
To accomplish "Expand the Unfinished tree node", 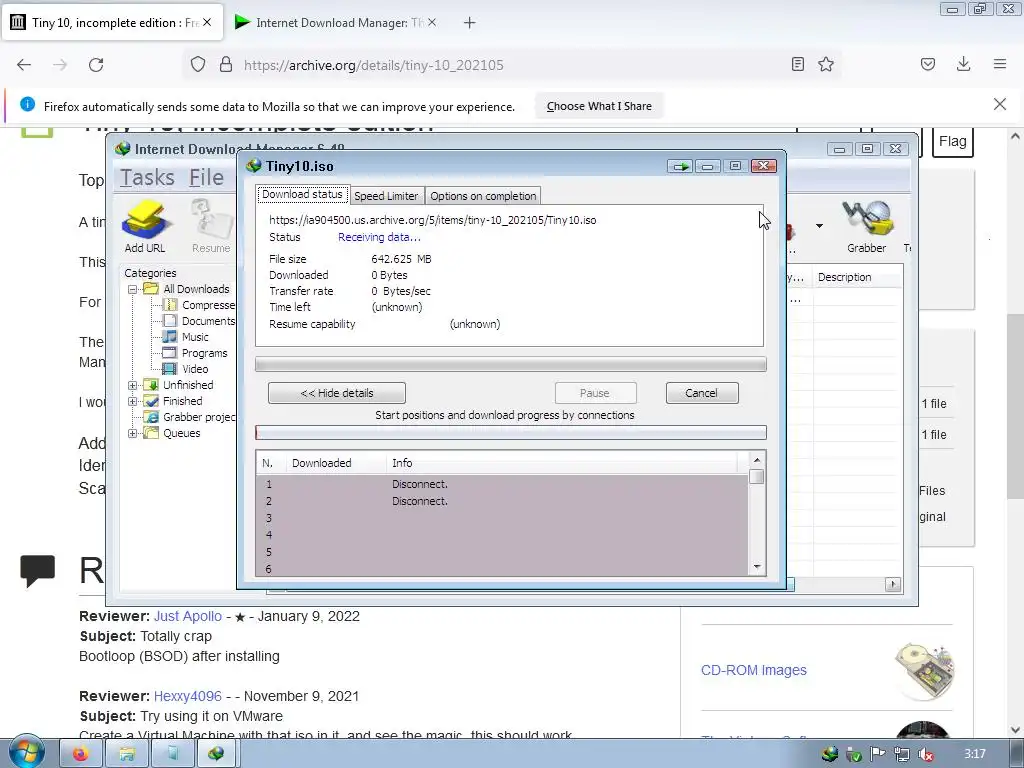I will [133, 385].
